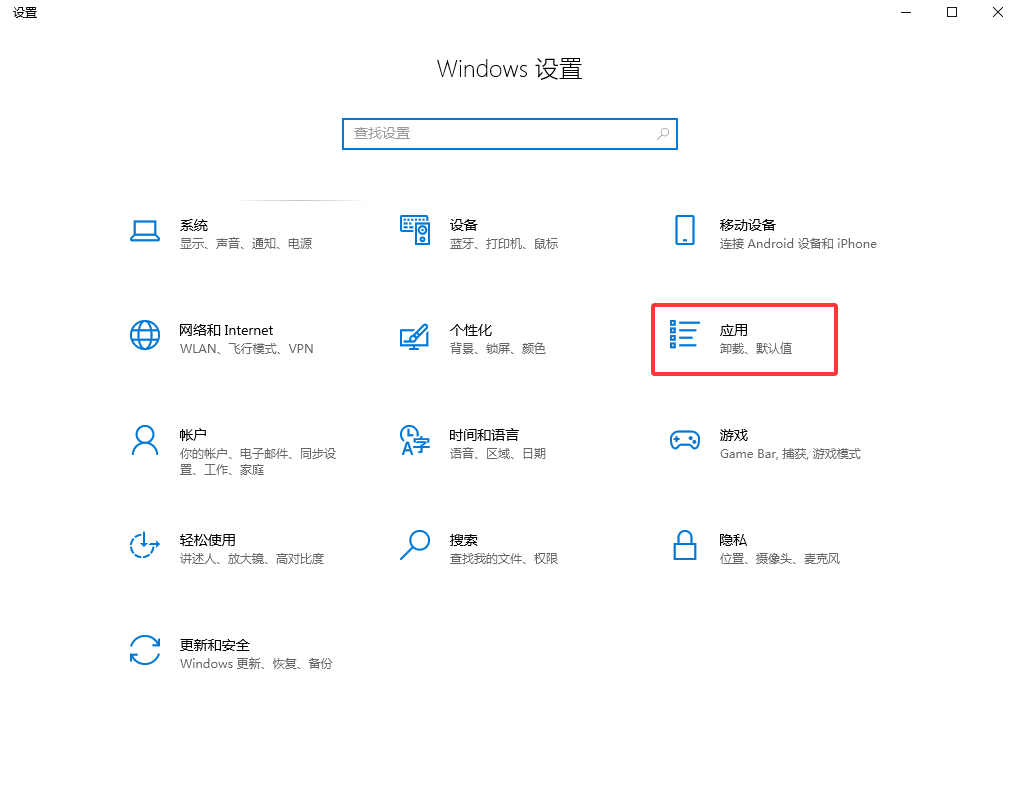The width and height of the screenshot is (1019, 793).
Task: Select the 隐私 category title
Action: (x=733, y=540)
